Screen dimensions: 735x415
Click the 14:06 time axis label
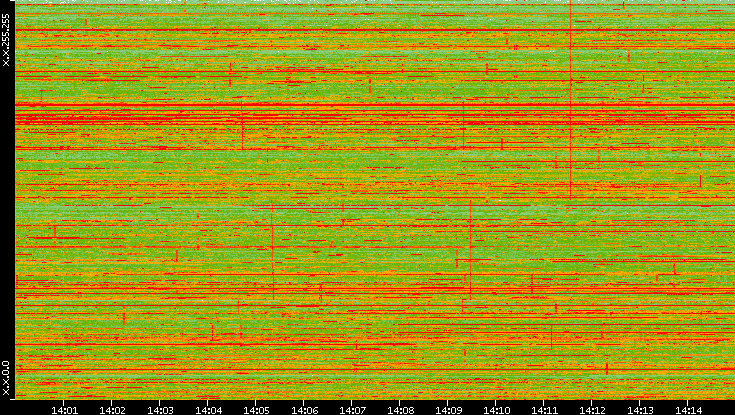point(304,410)
